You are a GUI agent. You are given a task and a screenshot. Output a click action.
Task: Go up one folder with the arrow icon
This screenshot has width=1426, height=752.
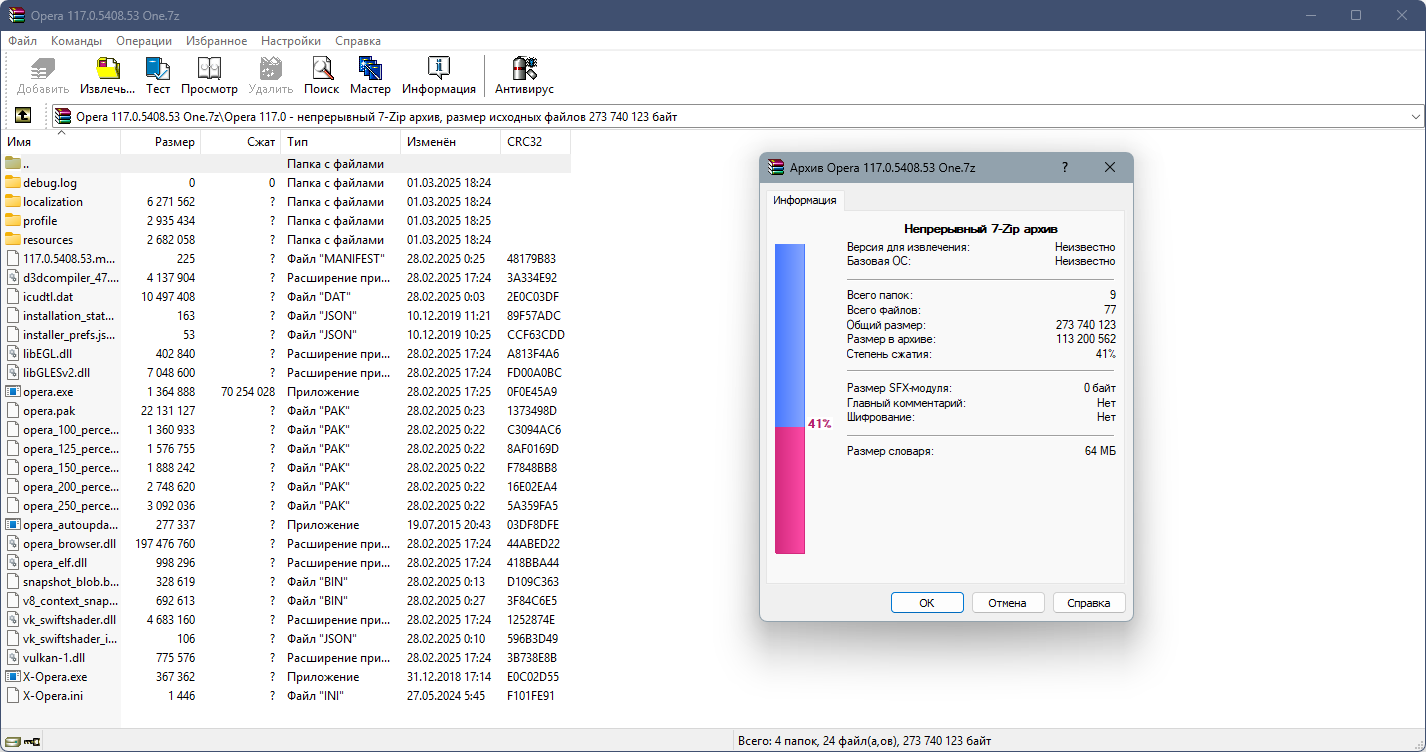[23, 116]
